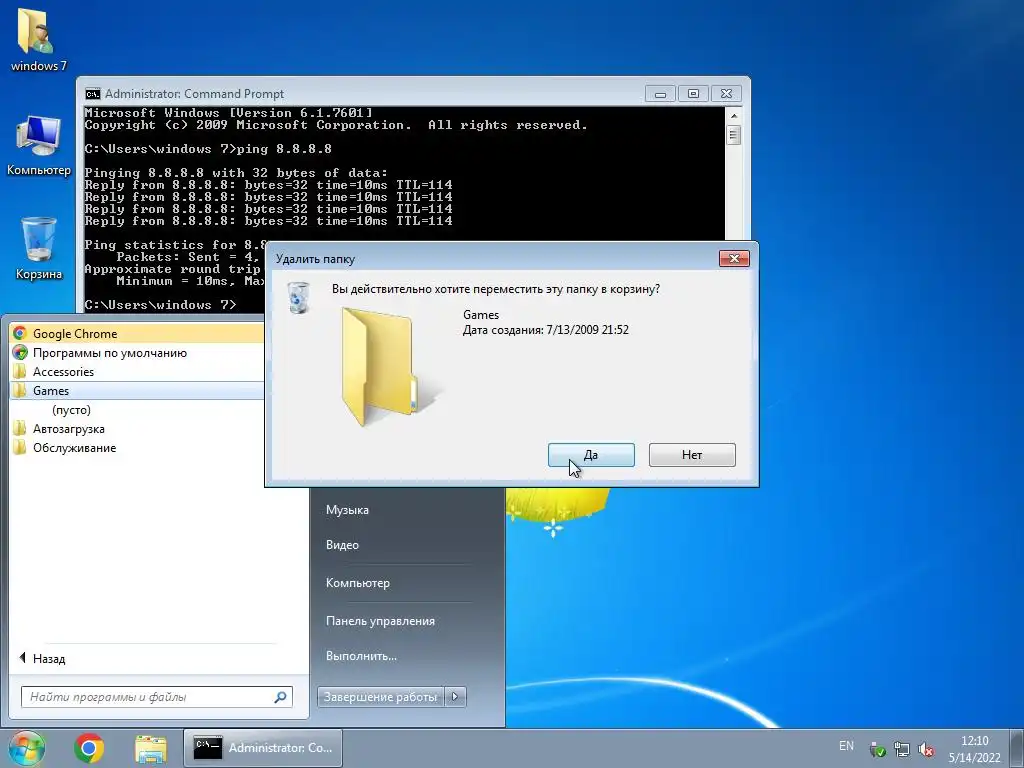
Task: Expand the Автозагрузка folder
Action: 137,429
